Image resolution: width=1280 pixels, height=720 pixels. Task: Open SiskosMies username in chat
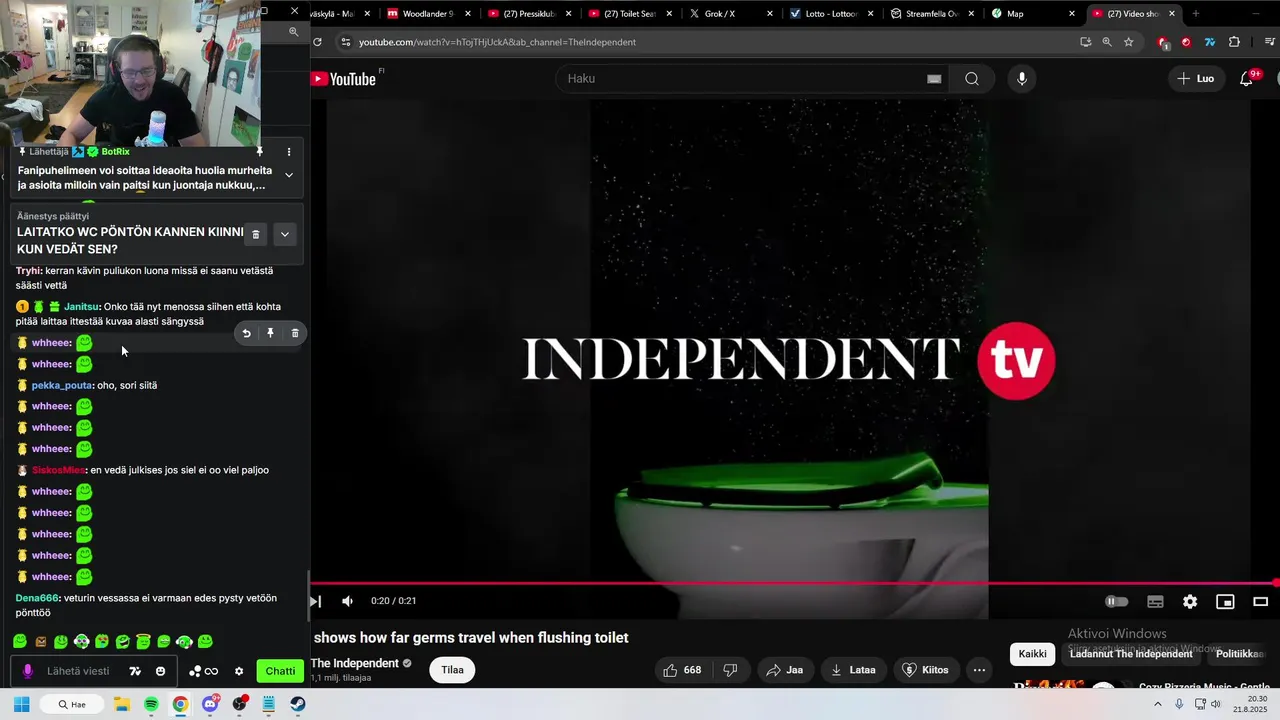point(59,470)
